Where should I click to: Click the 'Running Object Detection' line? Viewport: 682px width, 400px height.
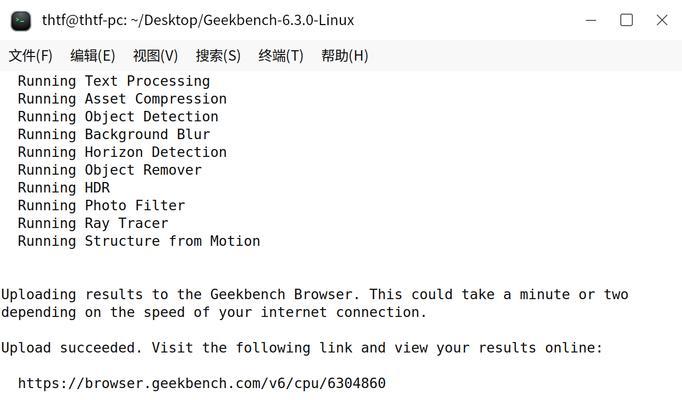click(x=118, y=117)
